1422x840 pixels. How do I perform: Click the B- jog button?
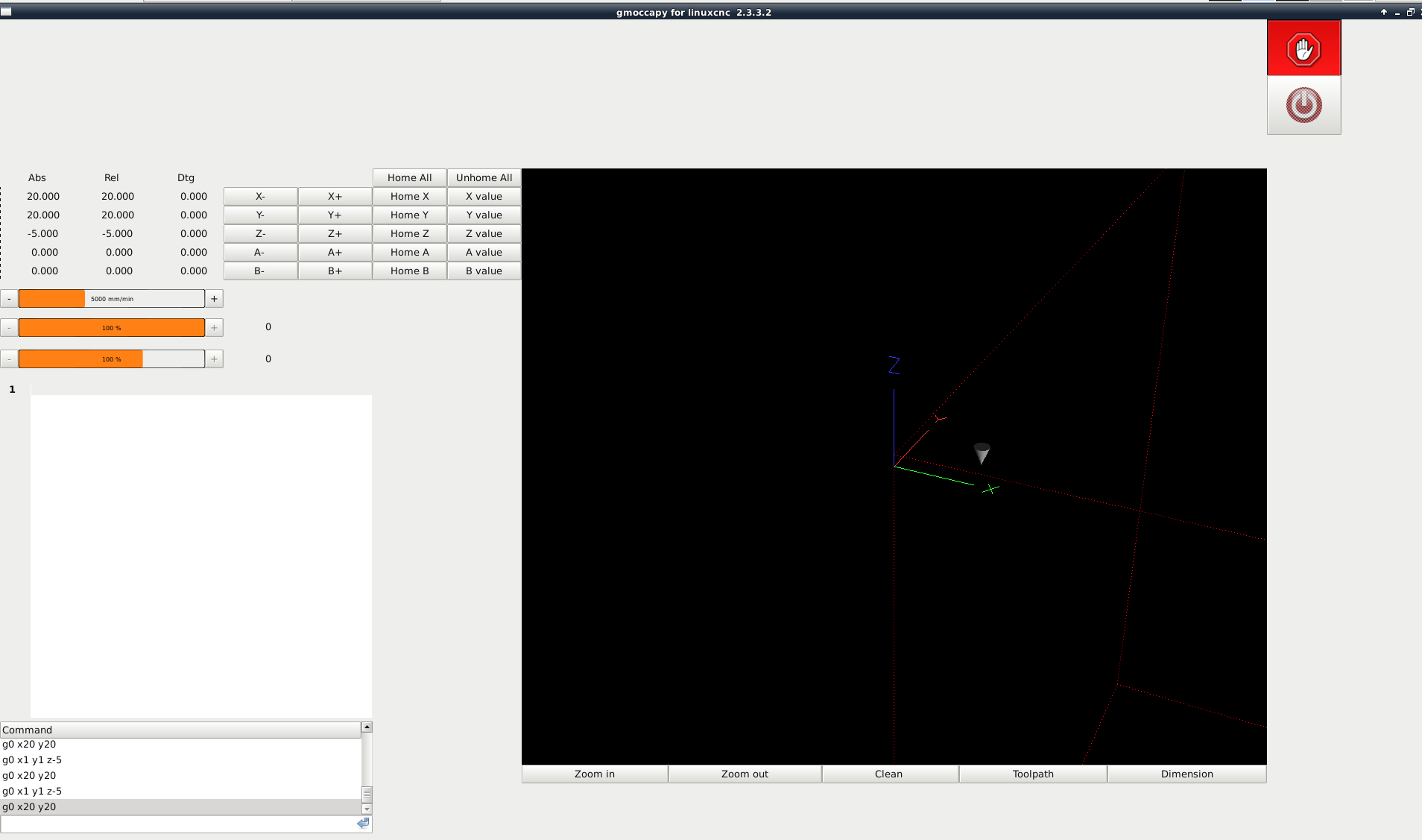tap(260, 271)
